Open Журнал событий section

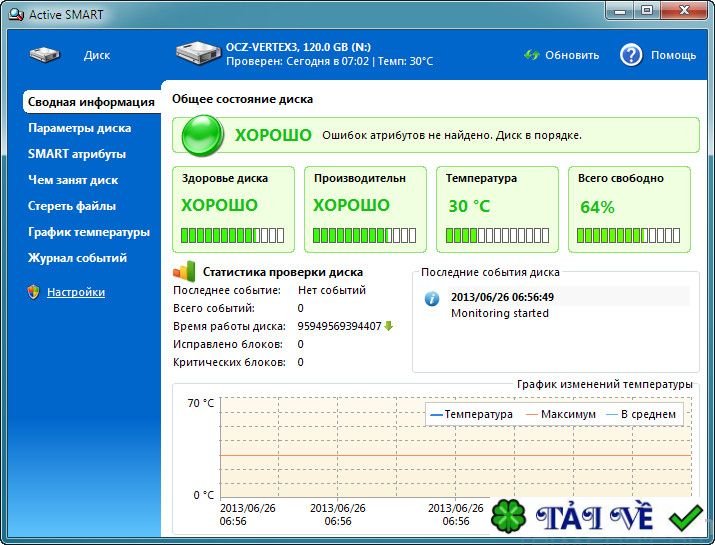coord(77,258)
